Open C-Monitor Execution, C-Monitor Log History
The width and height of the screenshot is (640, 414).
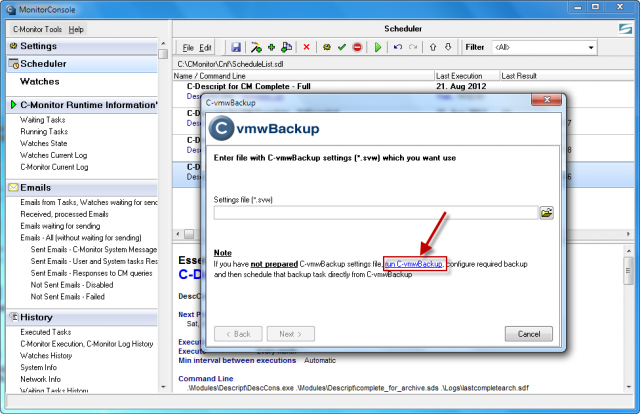(87, 344)
